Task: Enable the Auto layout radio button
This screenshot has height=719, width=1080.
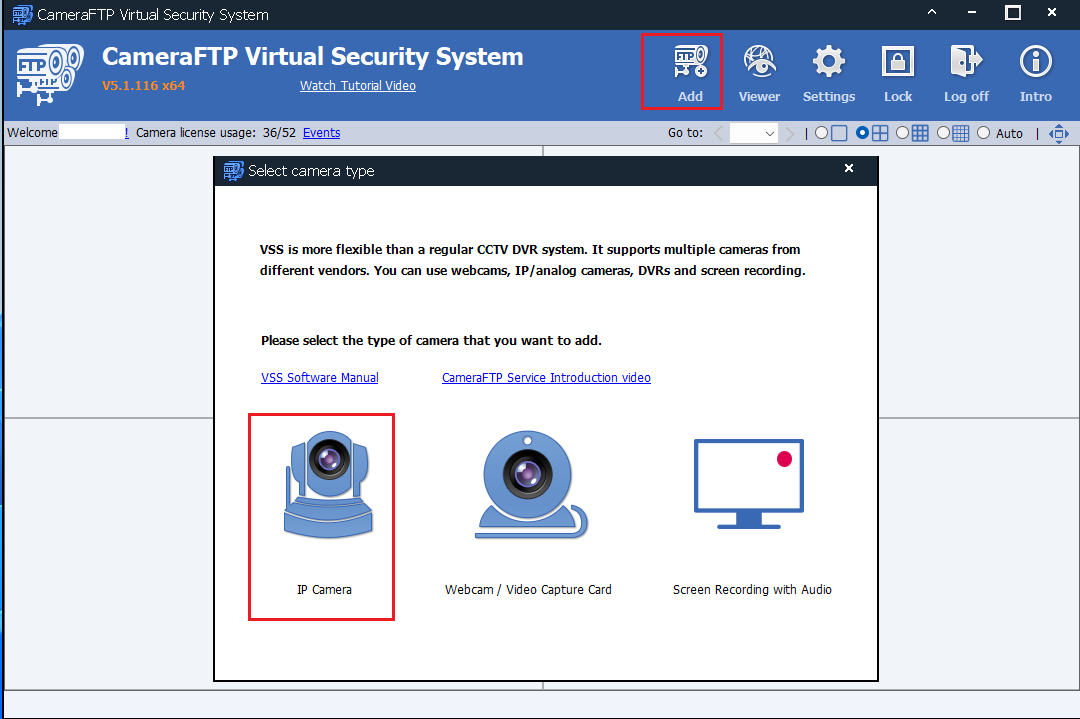Action: tap(984, 133)
